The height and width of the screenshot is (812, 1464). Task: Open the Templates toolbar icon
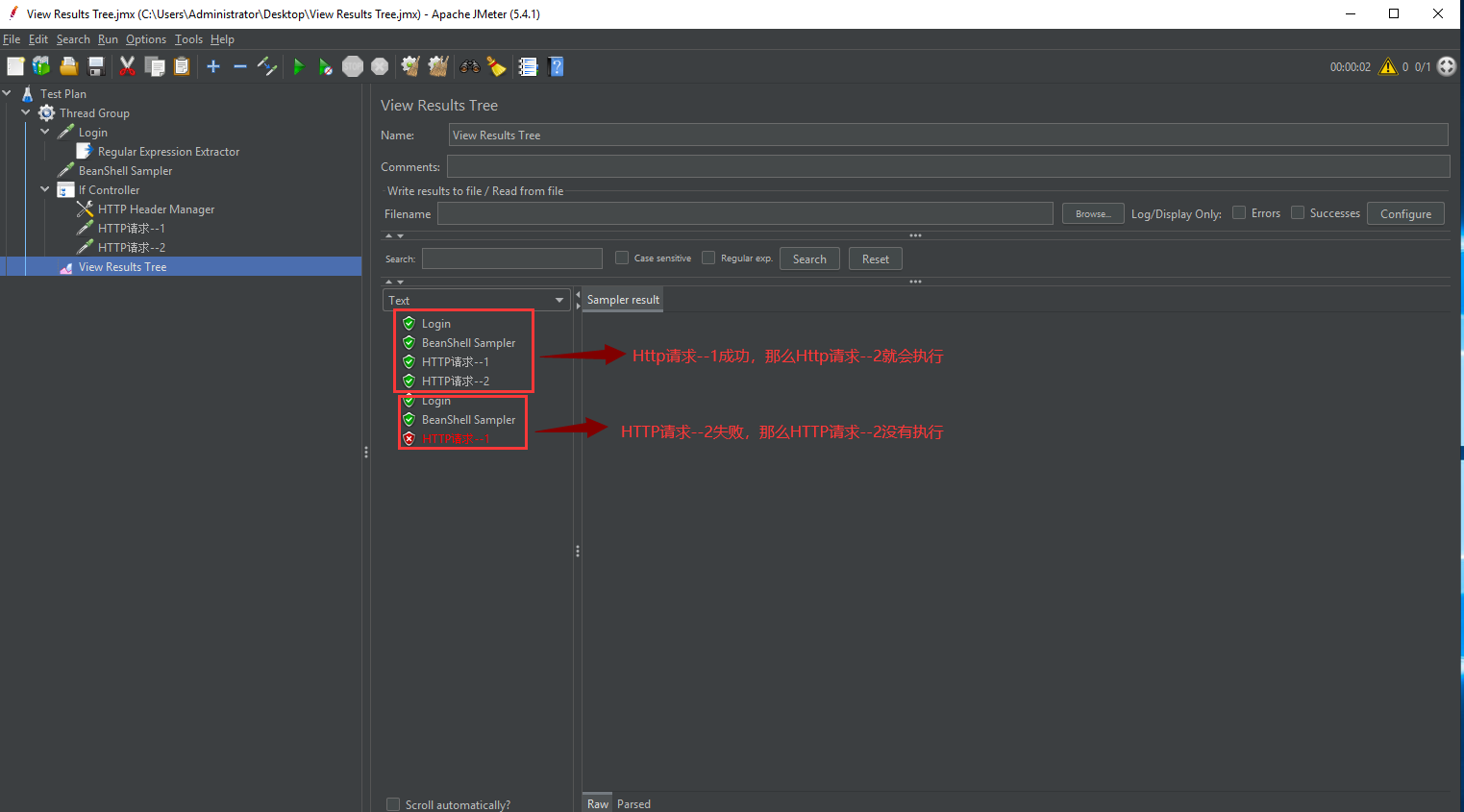click(41, 66)
